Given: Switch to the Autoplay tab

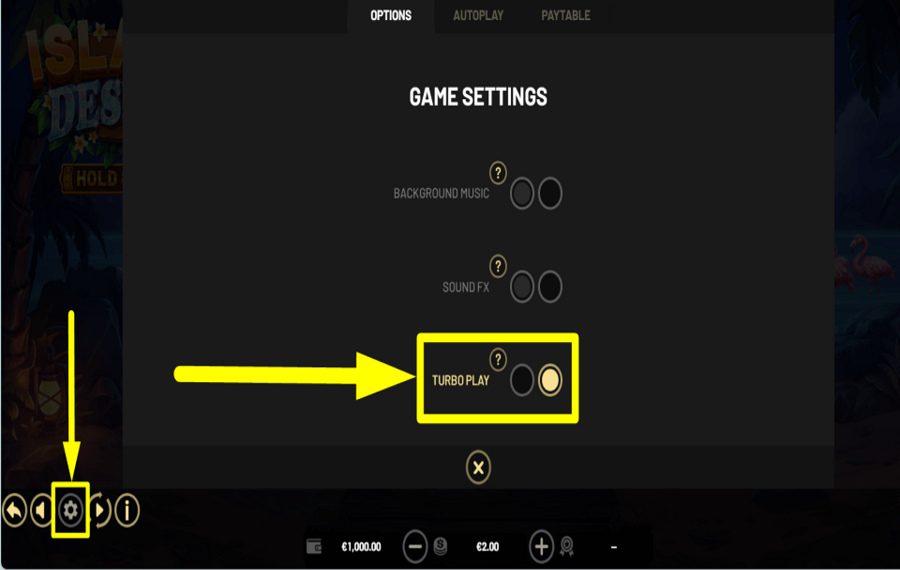Looking at the screenshot, I should pos(478,15).
